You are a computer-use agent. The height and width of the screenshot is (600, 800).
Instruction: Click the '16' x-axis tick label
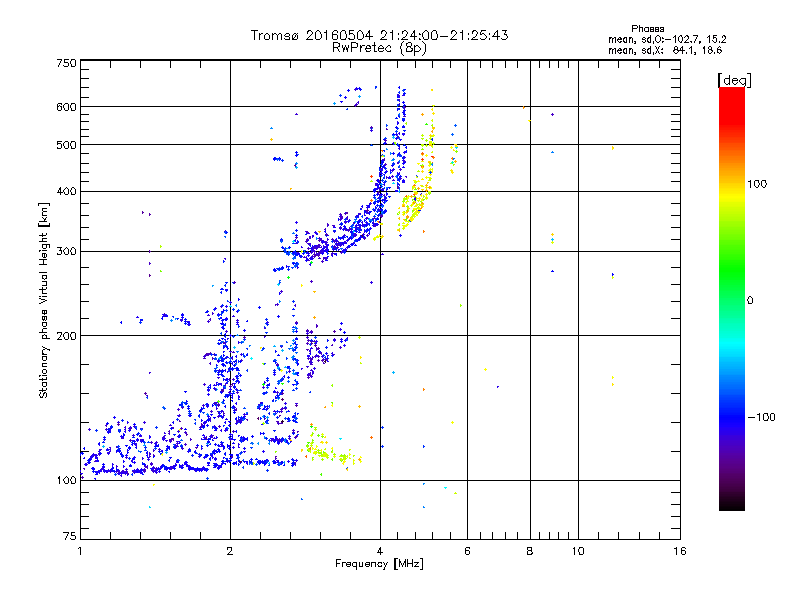pos(680,551)
